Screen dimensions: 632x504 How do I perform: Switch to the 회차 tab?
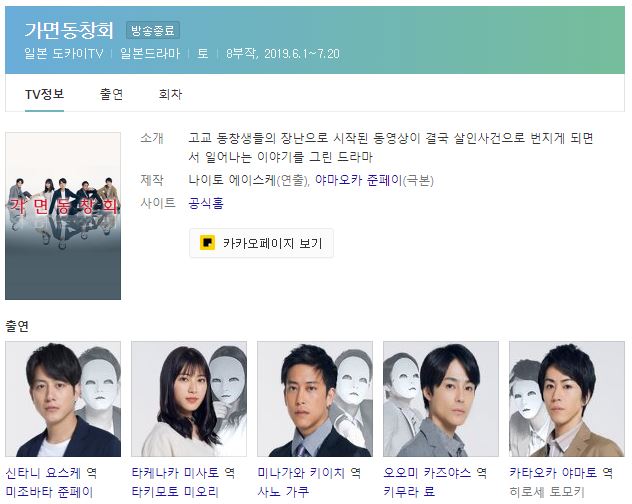[x=170, y=94]
